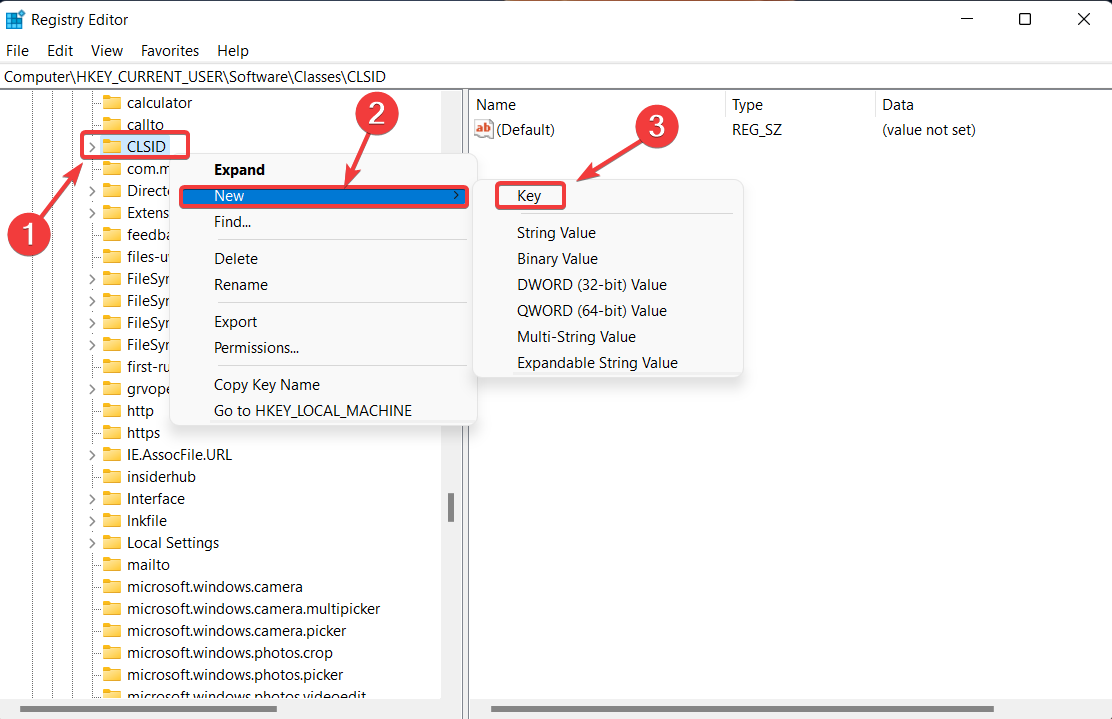Click the Local Settings folder icon
Screen dimensions: 1112x719
(x=112, y=543)
